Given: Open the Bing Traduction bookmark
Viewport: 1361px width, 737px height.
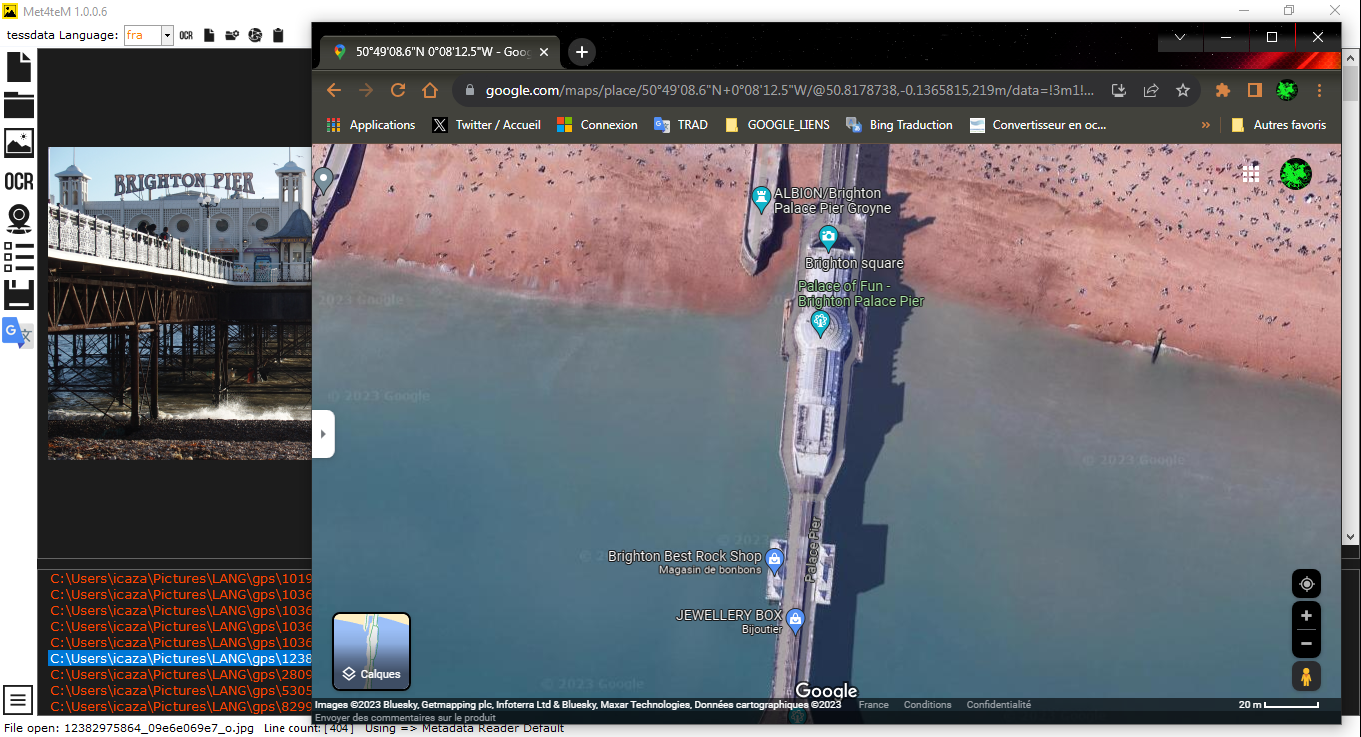Looking at the screenshot, I should click(x=899, y=125).
